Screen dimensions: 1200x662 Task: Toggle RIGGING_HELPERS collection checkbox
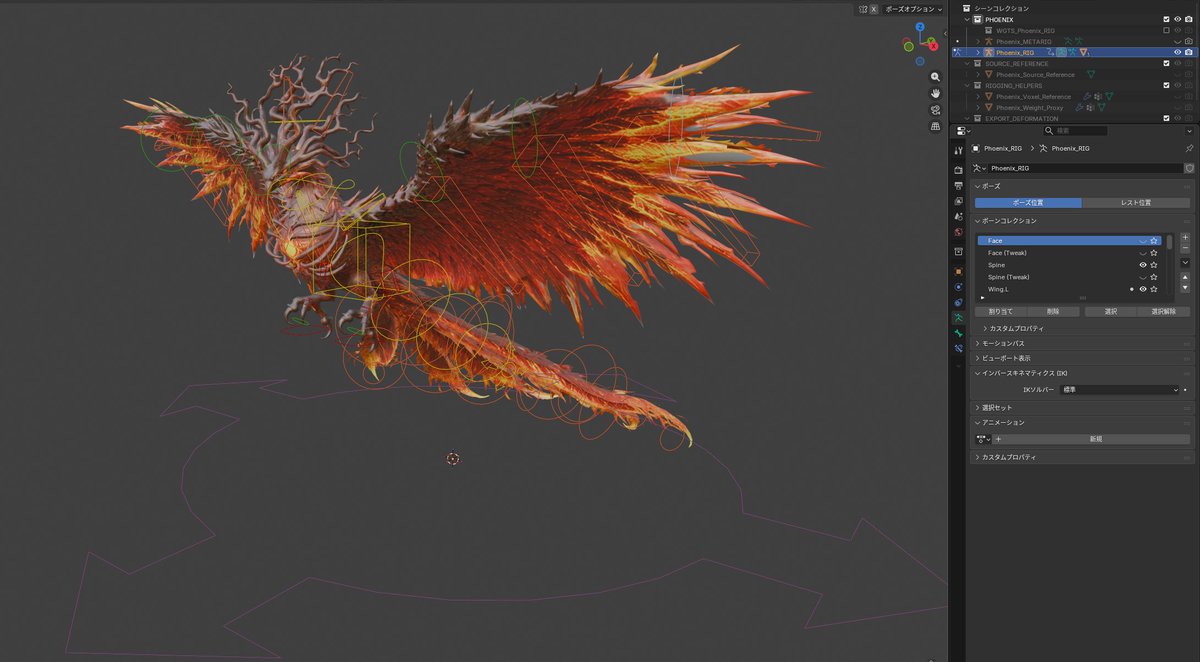(1166, 85)
